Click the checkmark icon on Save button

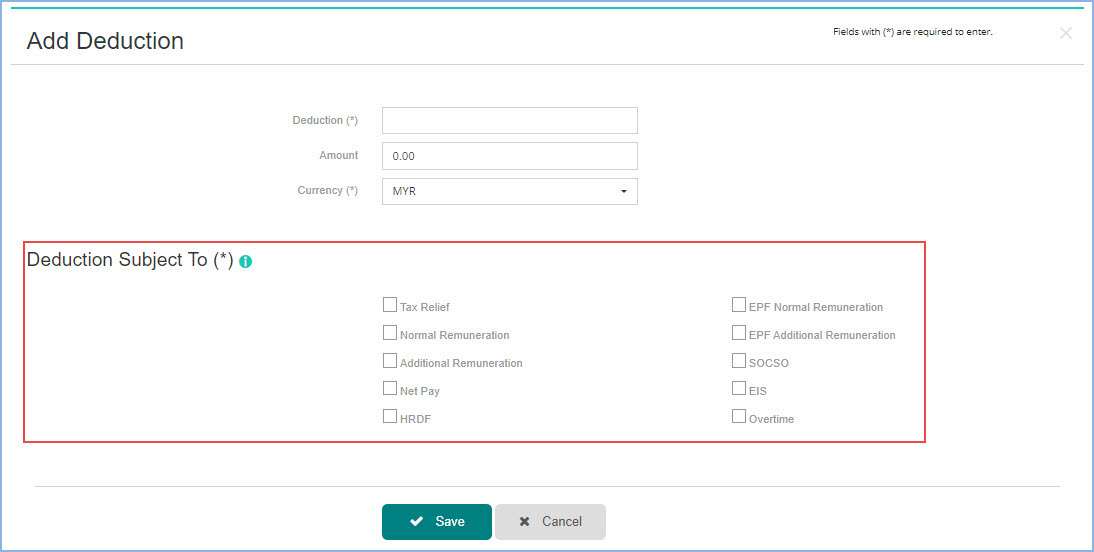click(417, 521)
